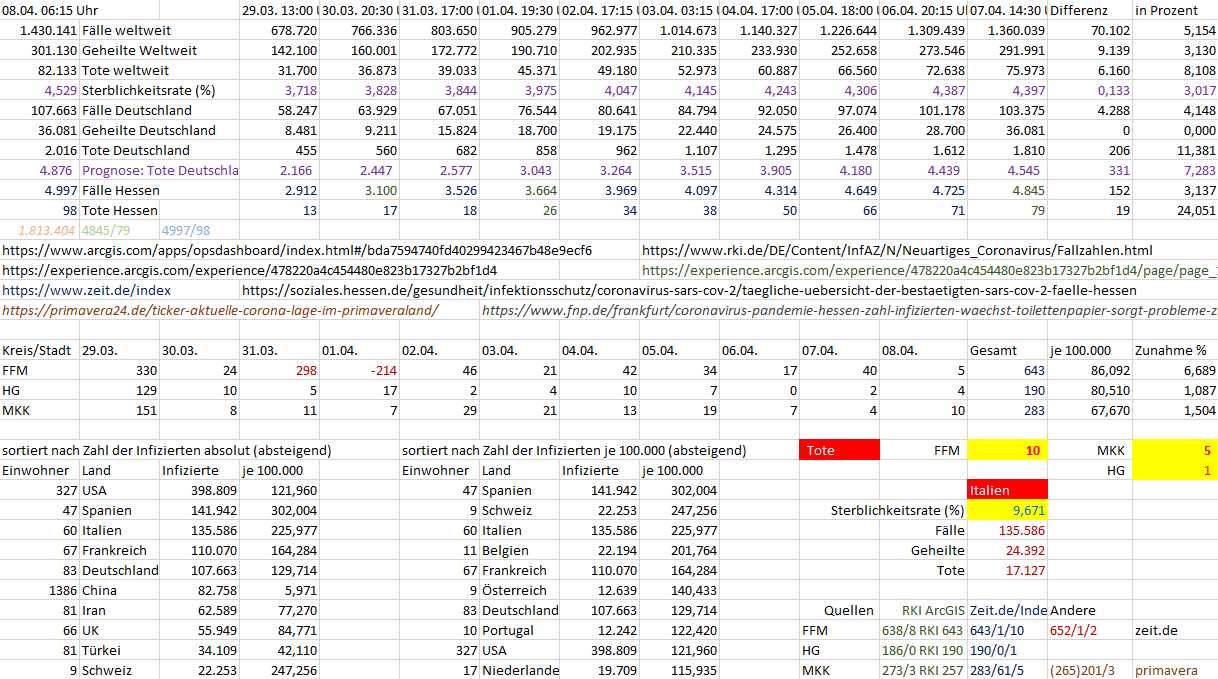Select the 'Iran' country cell

[95, 610]
